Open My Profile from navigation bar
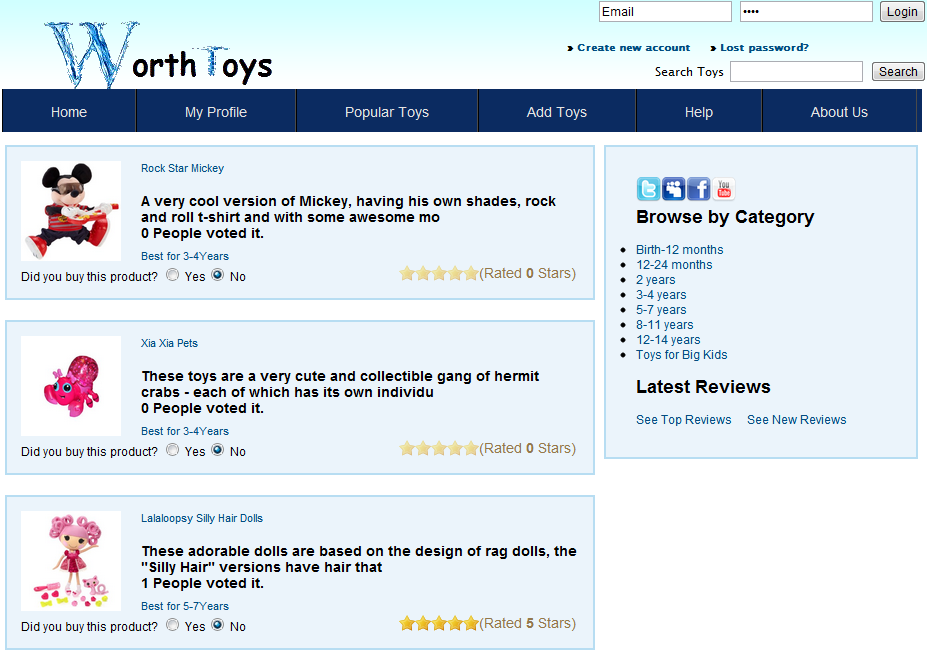Viewport: 929px width, 650px height. (x=215, y=112)
